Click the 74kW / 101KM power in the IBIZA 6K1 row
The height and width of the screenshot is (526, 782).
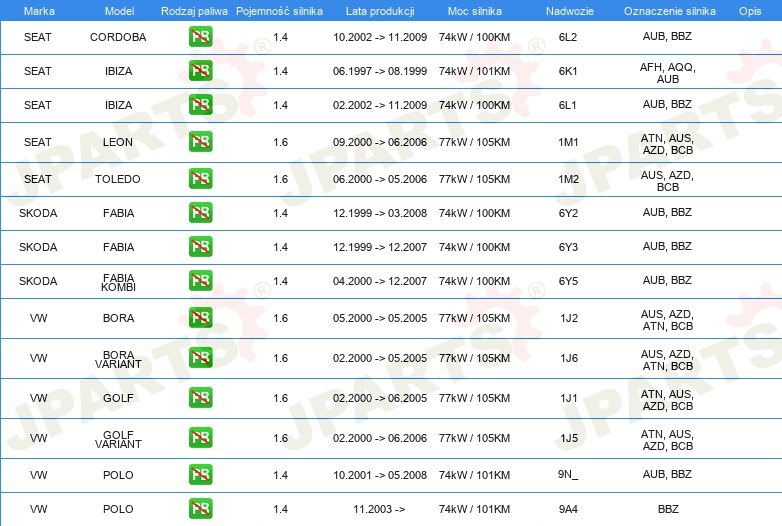click(x=474, y=71)
